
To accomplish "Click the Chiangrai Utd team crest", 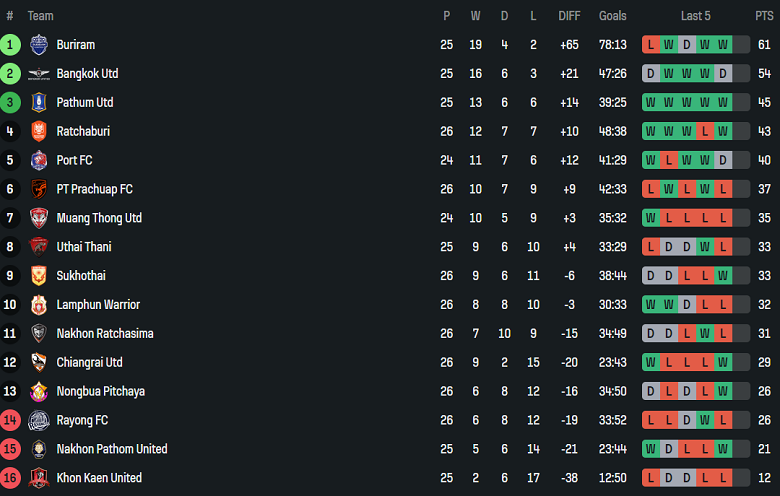I will click(39, 362).
